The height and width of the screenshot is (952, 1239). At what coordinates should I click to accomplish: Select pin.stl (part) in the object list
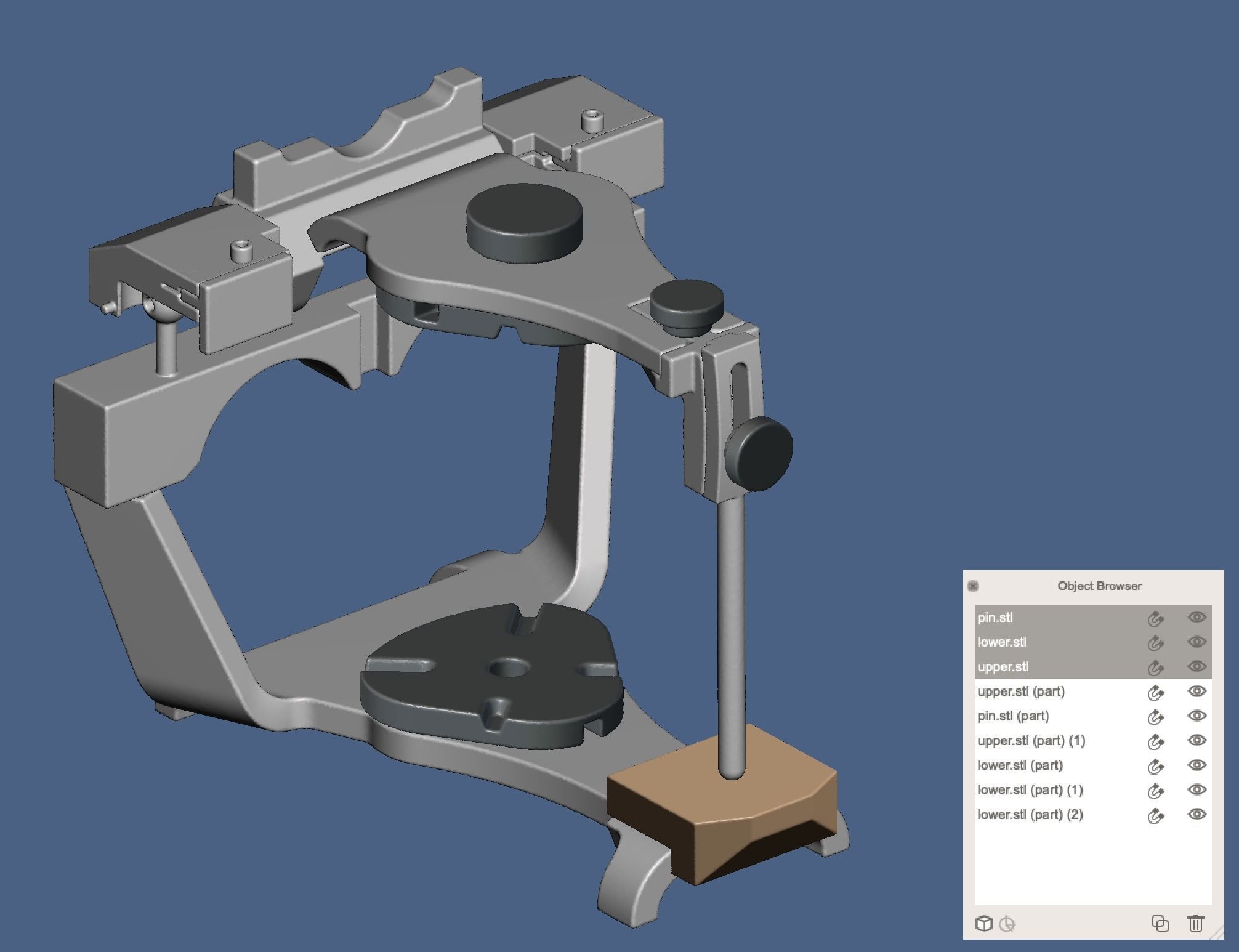(1013, 716)
